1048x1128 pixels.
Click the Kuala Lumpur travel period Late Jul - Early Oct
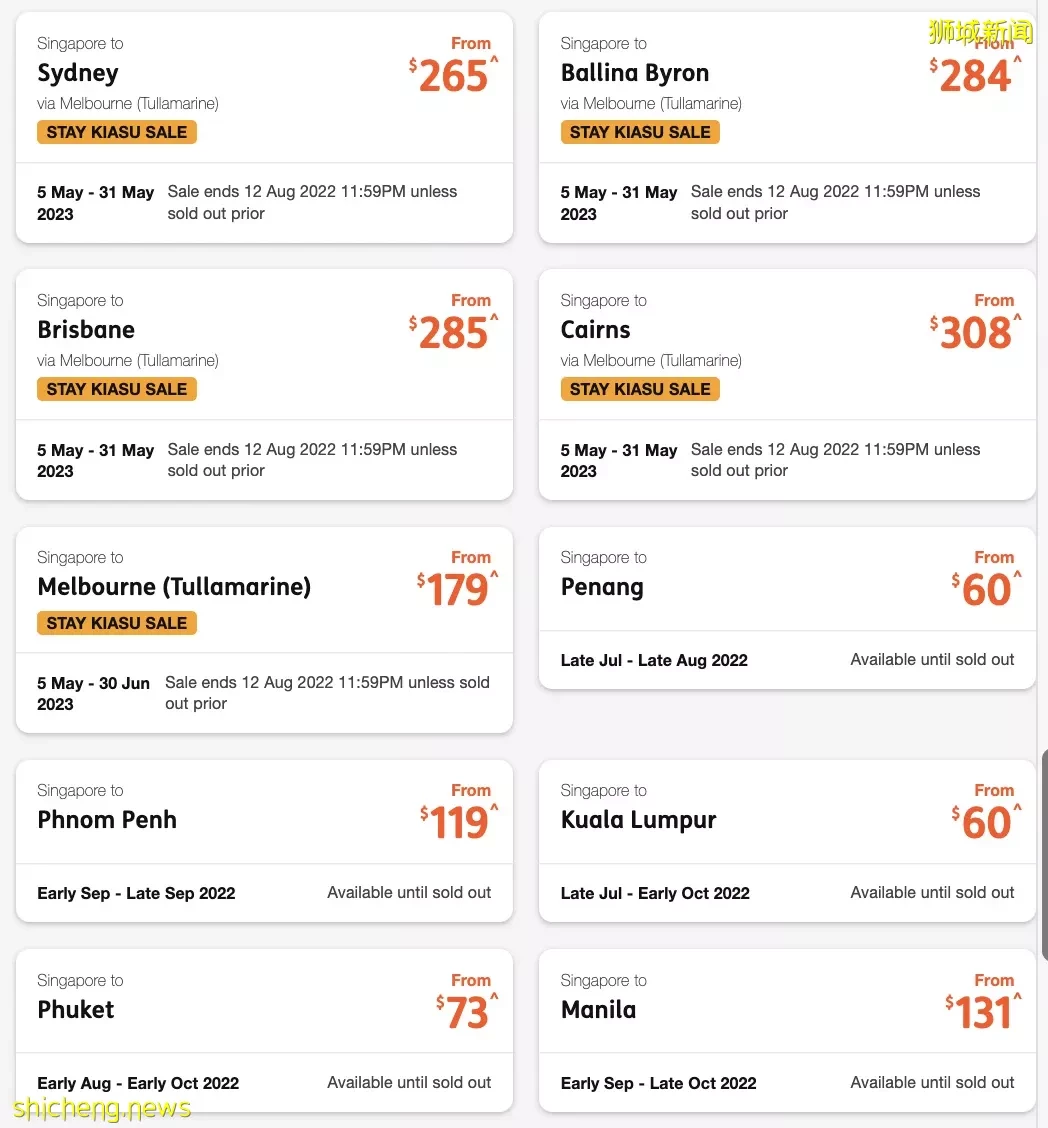click(655, 893)
